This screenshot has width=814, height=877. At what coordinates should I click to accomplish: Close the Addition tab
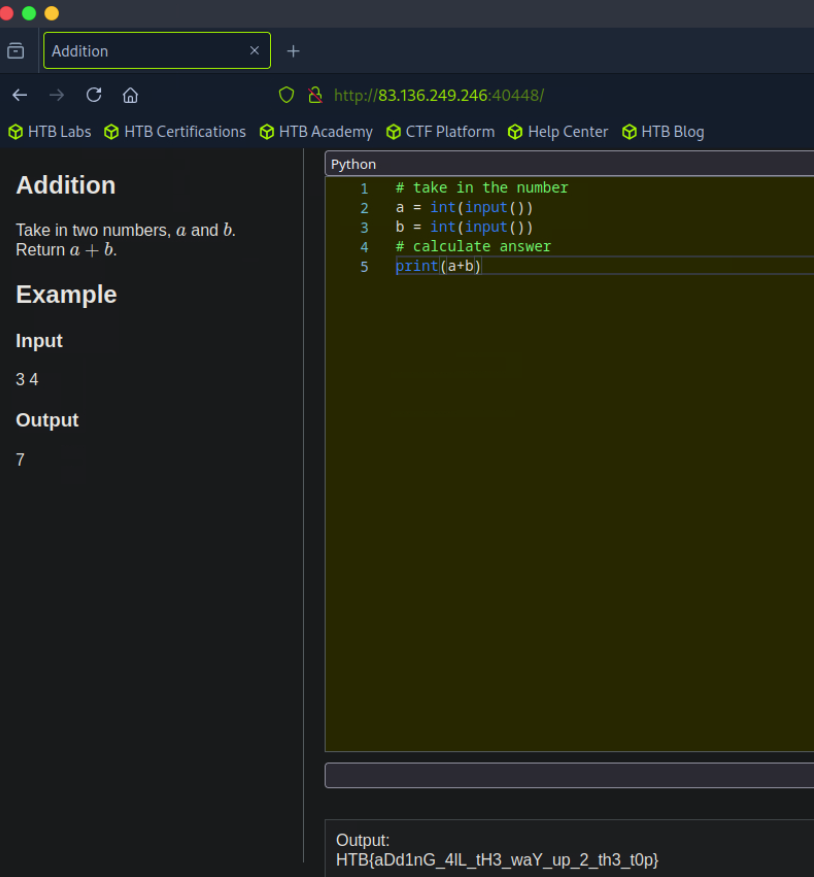click(x=255, y=51)
